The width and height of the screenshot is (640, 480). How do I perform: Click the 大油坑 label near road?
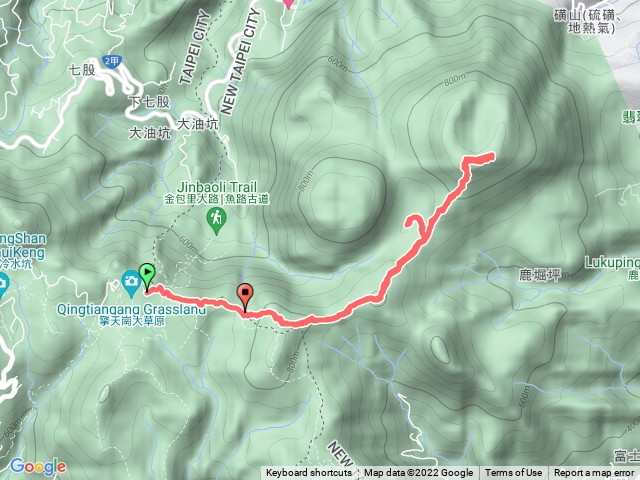pos(198,124)
